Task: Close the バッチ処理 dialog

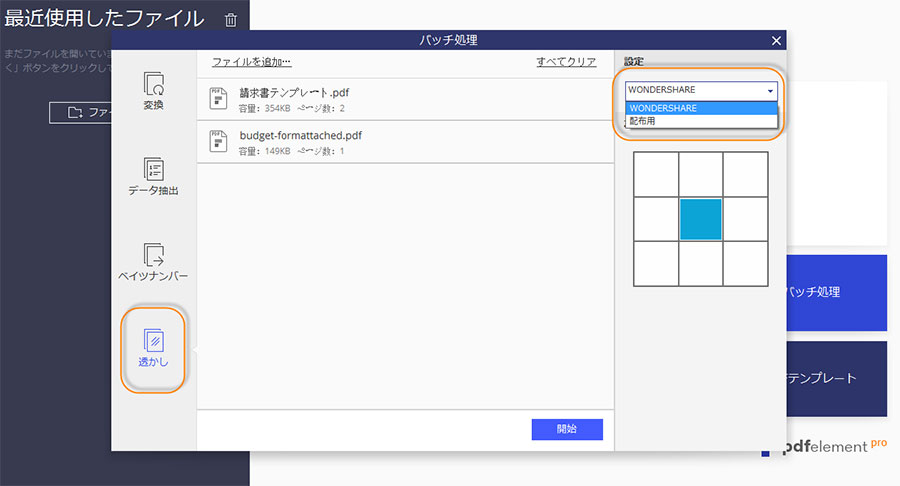Action: [x=776, y=40]
